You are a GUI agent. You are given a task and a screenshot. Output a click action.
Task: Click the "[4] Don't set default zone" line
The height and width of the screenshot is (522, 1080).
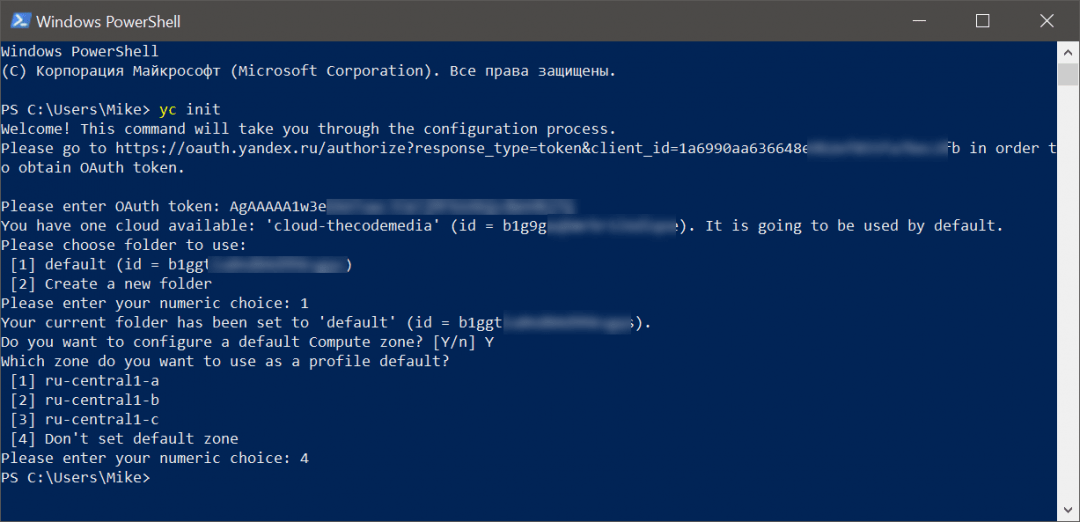[124, 439]
